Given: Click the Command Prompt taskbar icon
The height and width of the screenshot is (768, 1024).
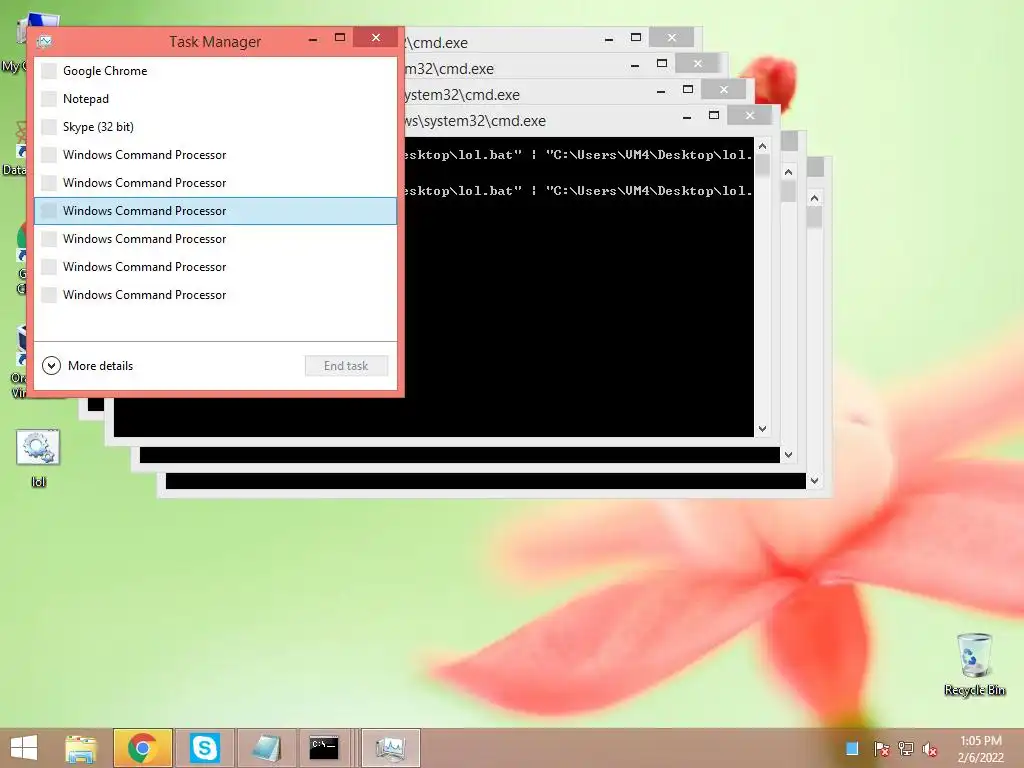Looking at the screenshot, I should (324, 748).
